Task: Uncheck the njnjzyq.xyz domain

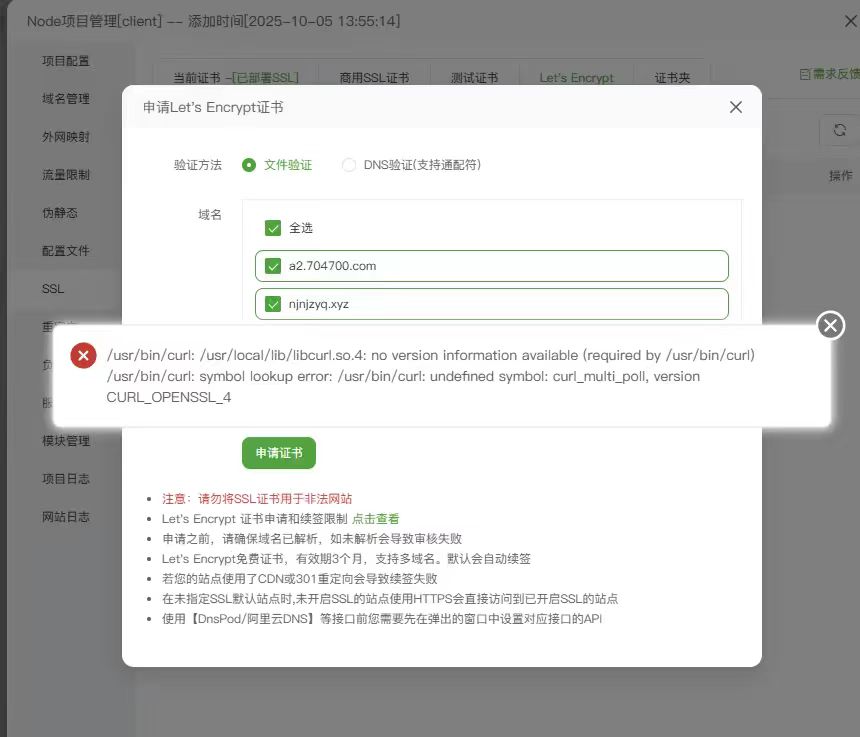Action: (273, 304)
